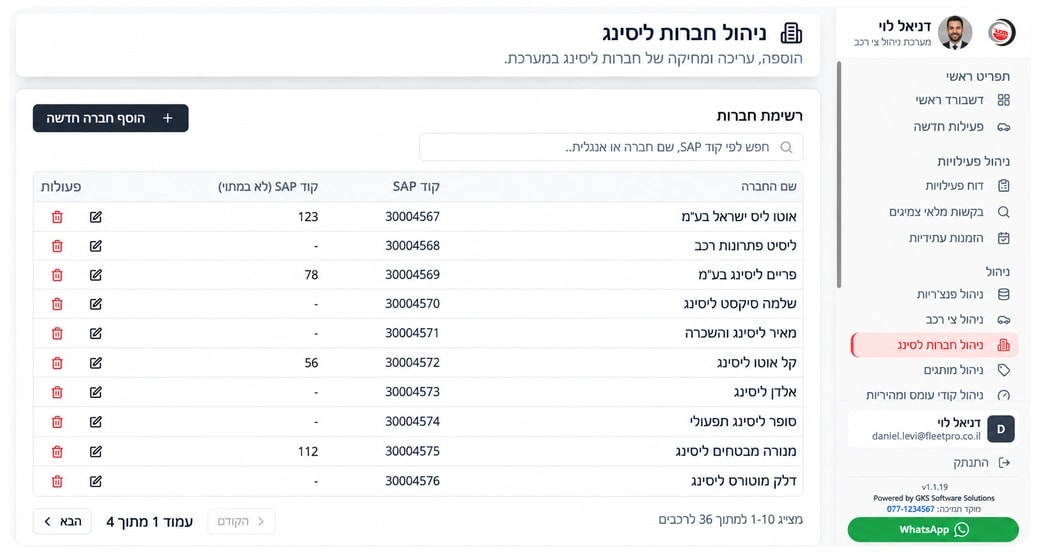Click the הקודם previous page button
The width and height of the screenshot is (1040, 554).
[x=241, y=521]
